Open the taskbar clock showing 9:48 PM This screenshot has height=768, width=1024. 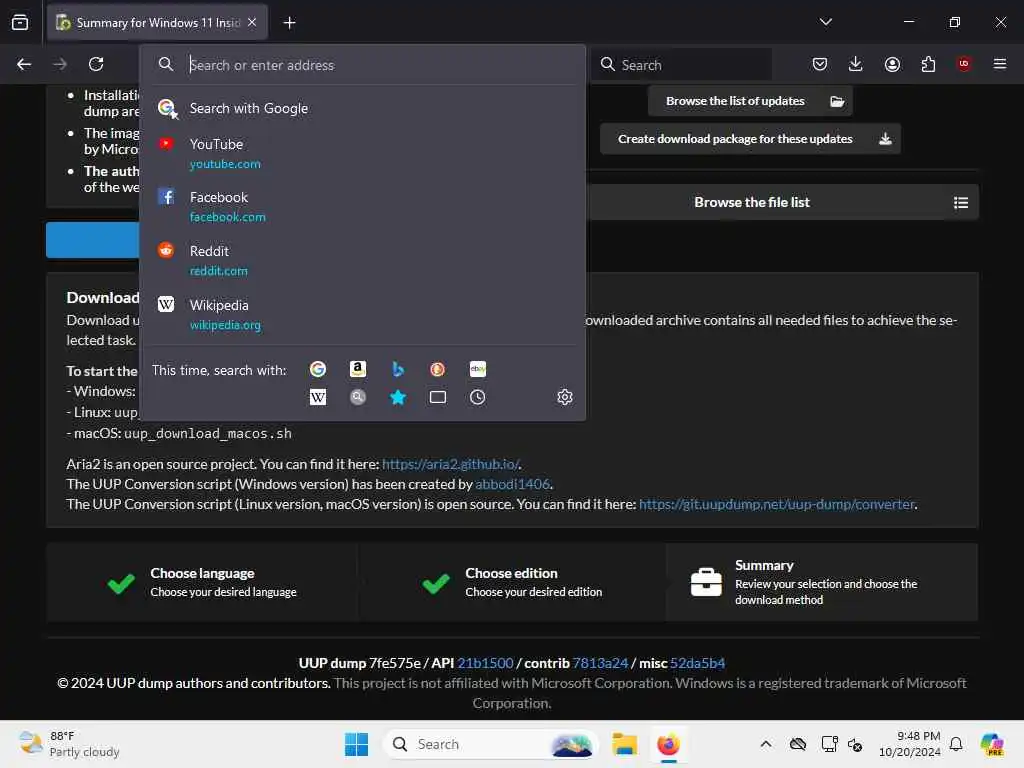click(x=909, y=744)
